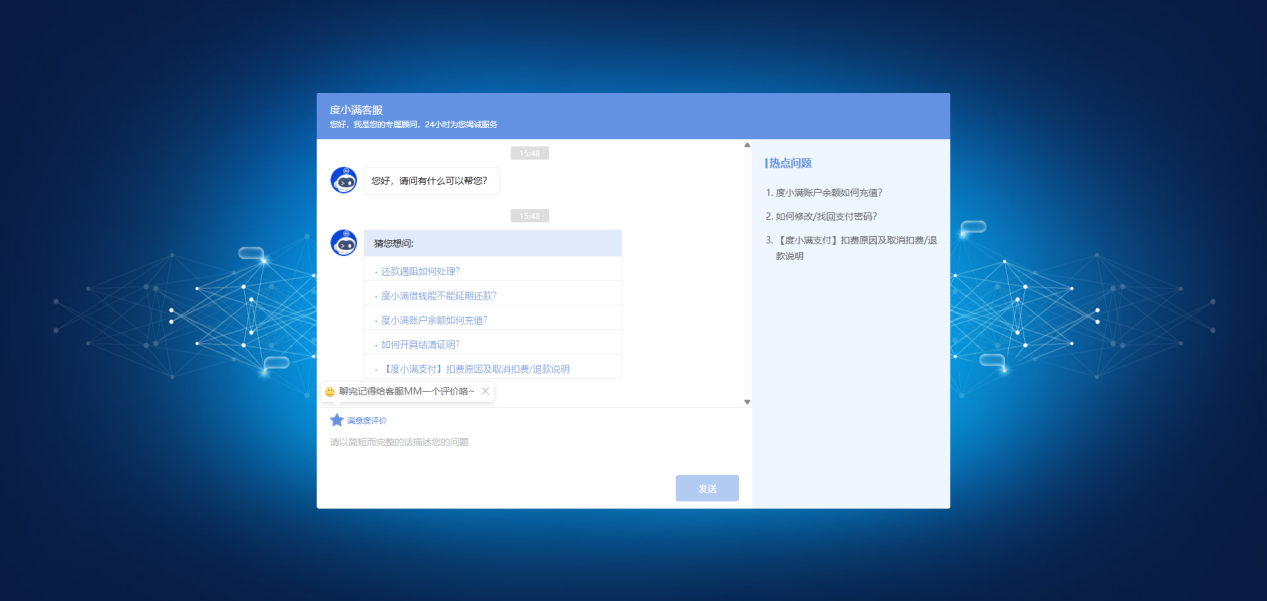Image resolution: width=1267 pixels, height=601 pixels.
Task: Select 【度小满支付】扣费原因 in suggested questions list
Action: 475,369
